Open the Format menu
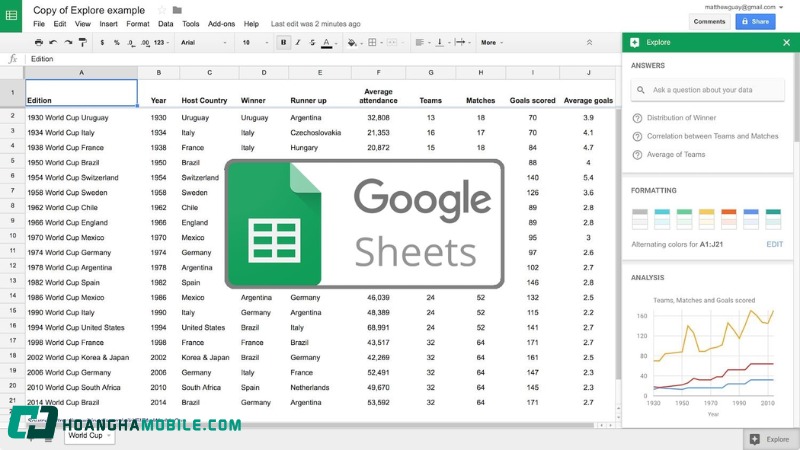The height and width of the screenshot is (450, 800). coord(138,24)
